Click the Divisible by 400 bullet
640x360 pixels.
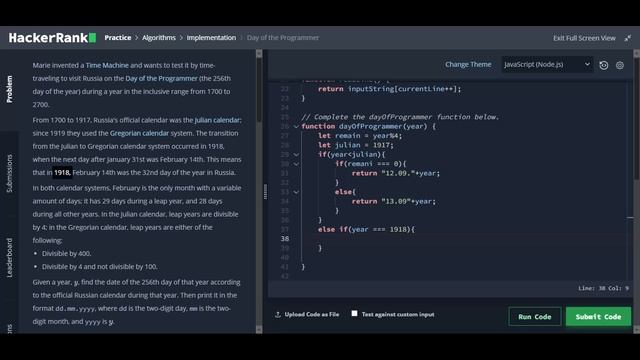66,253
